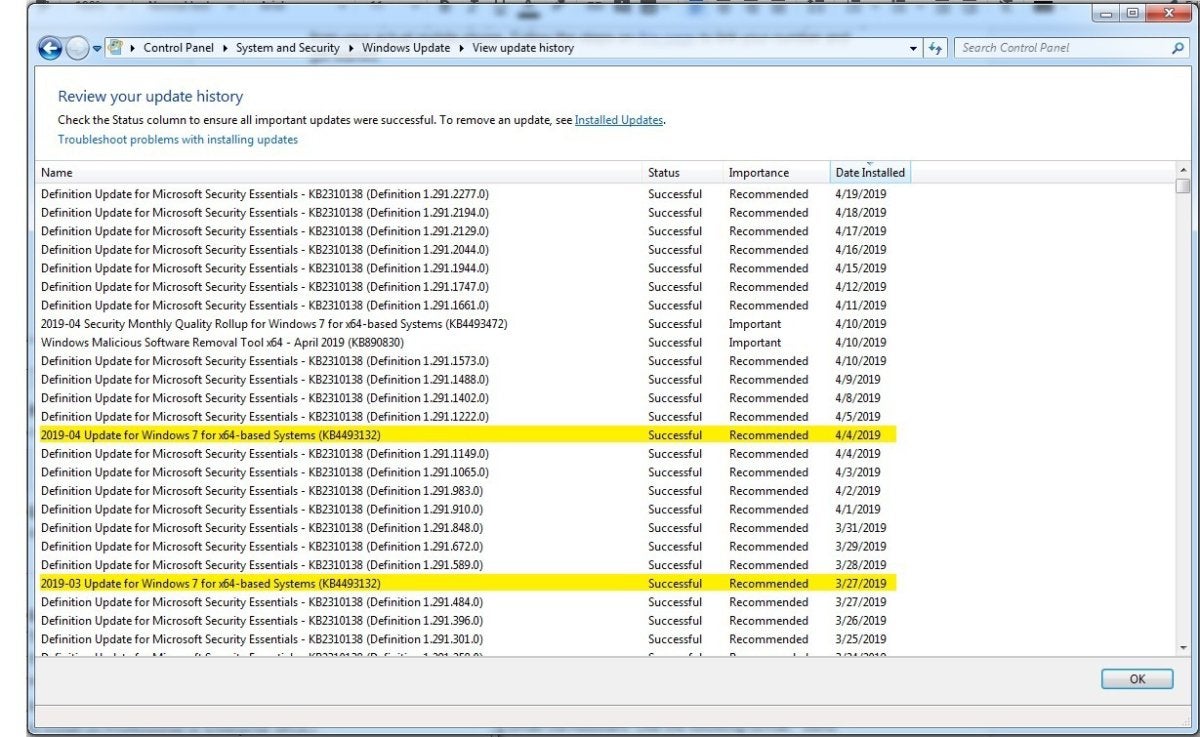Click the Forward navigation arrow button
1200x737 pixels.
coord(77,48)
